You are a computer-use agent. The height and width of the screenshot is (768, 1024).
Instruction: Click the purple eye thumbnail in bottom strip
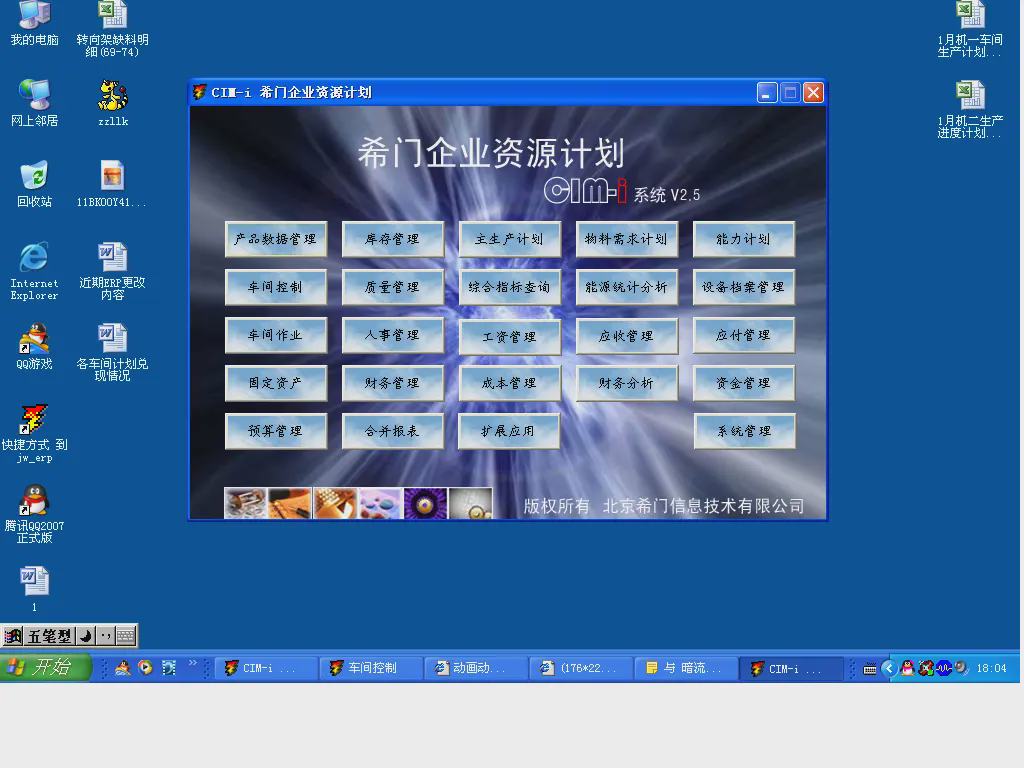tap(425, 503)
